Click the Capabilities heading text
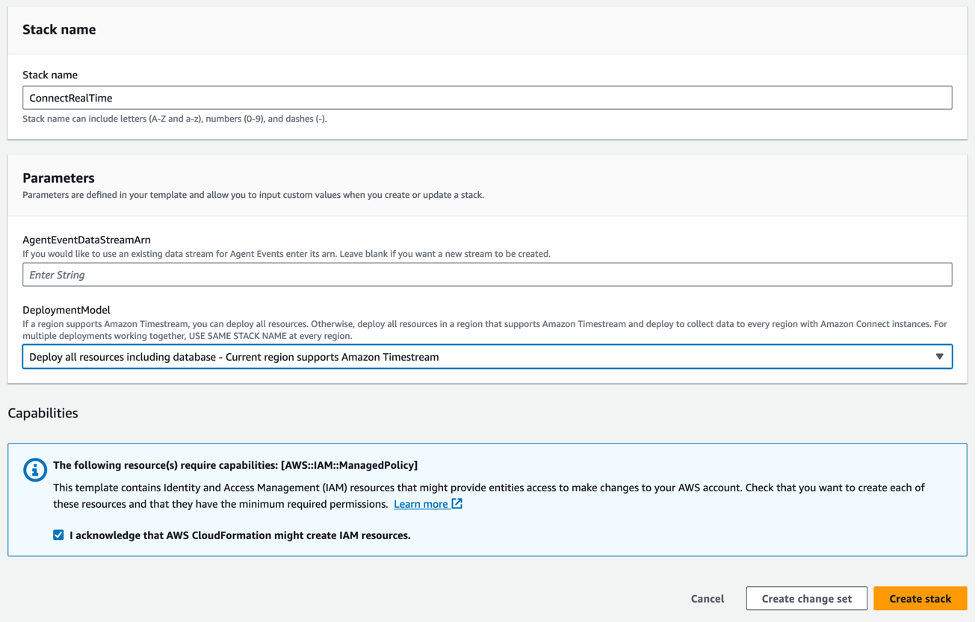 (43, 413)
